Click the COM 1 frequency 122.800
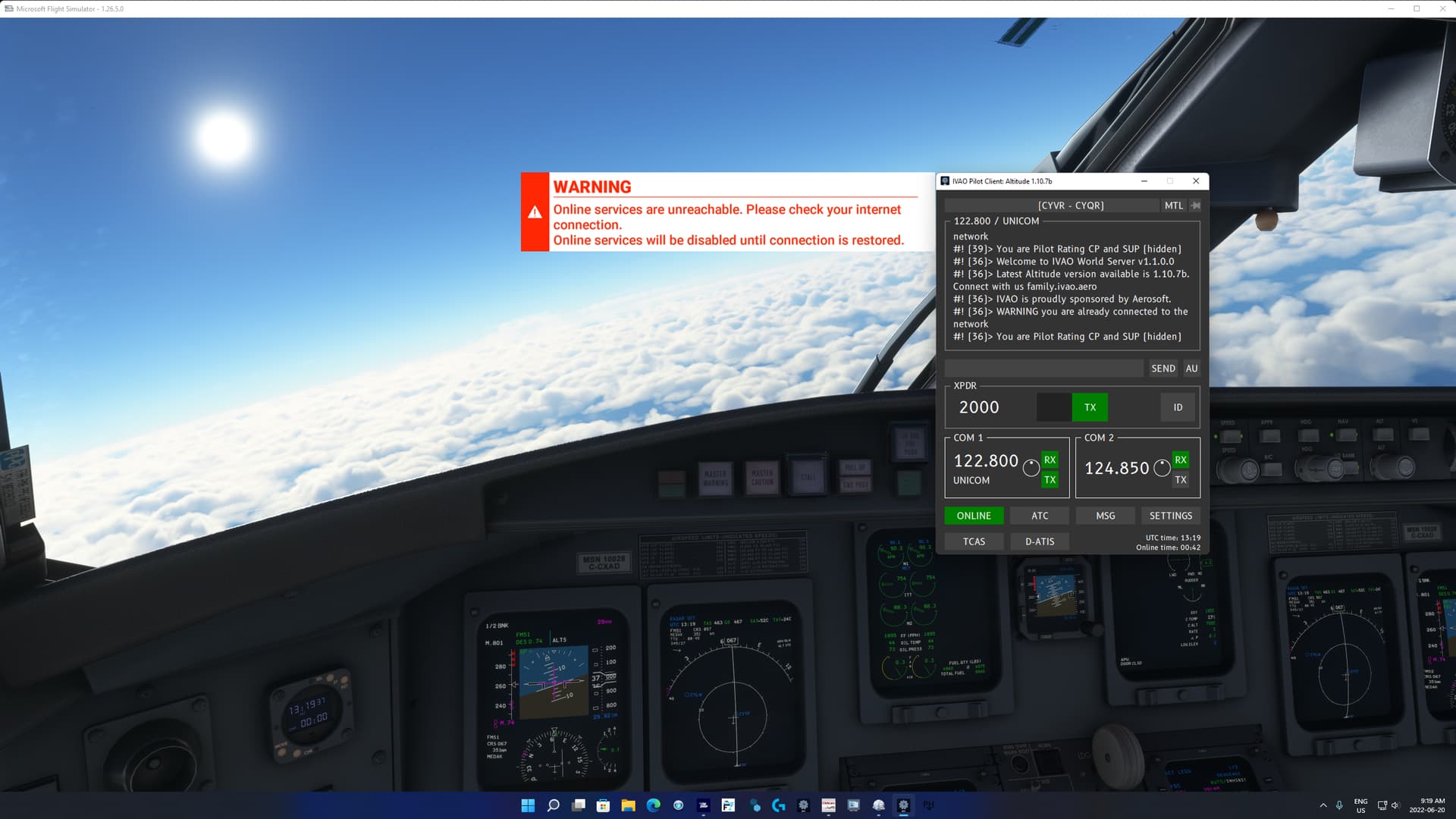Screen dimensions: 1456x819 coord(985,460)
